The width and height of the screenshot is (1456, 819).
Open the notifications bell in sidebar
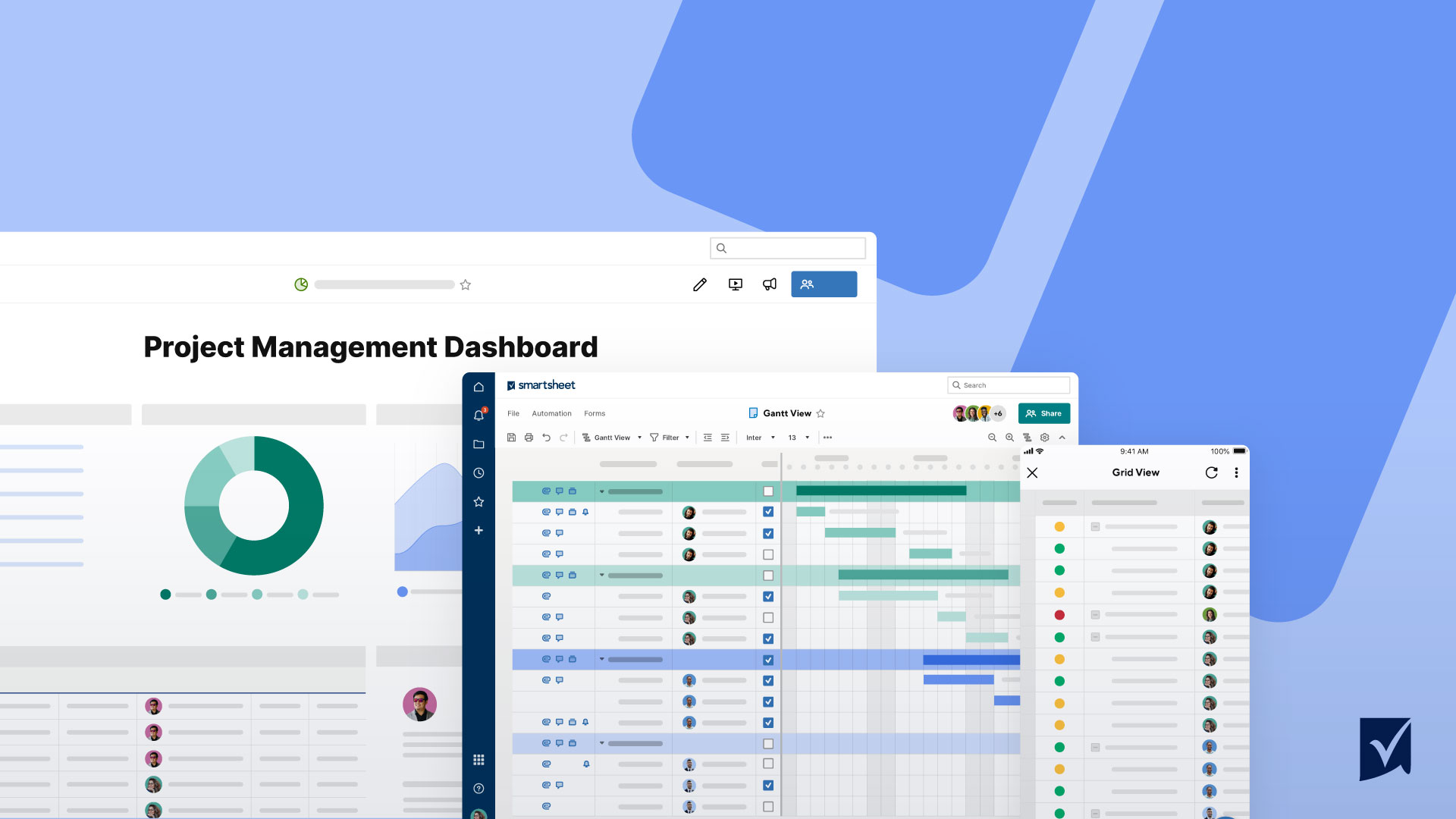(479, 416)
